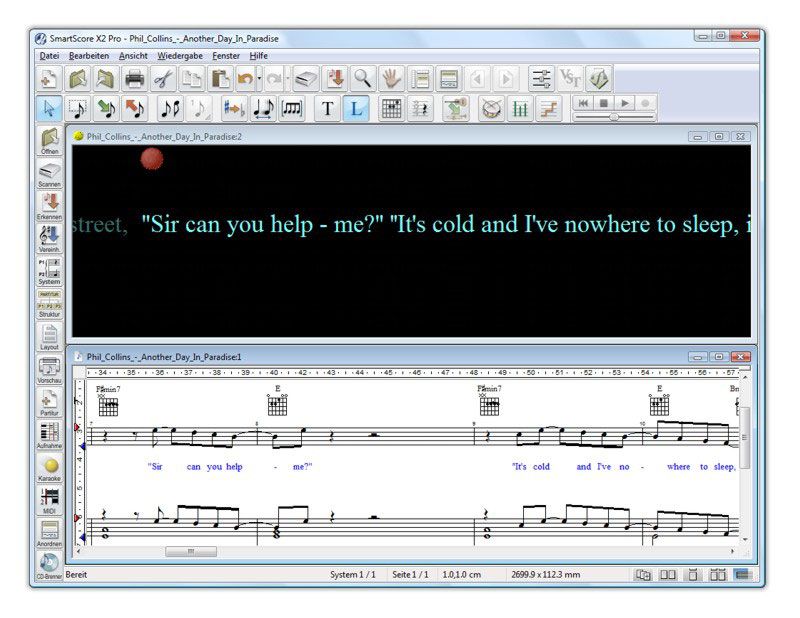The width and height of the screenshot is (800, 618).
Task: Open the mixer sliders icon
Action: (541, 79)
